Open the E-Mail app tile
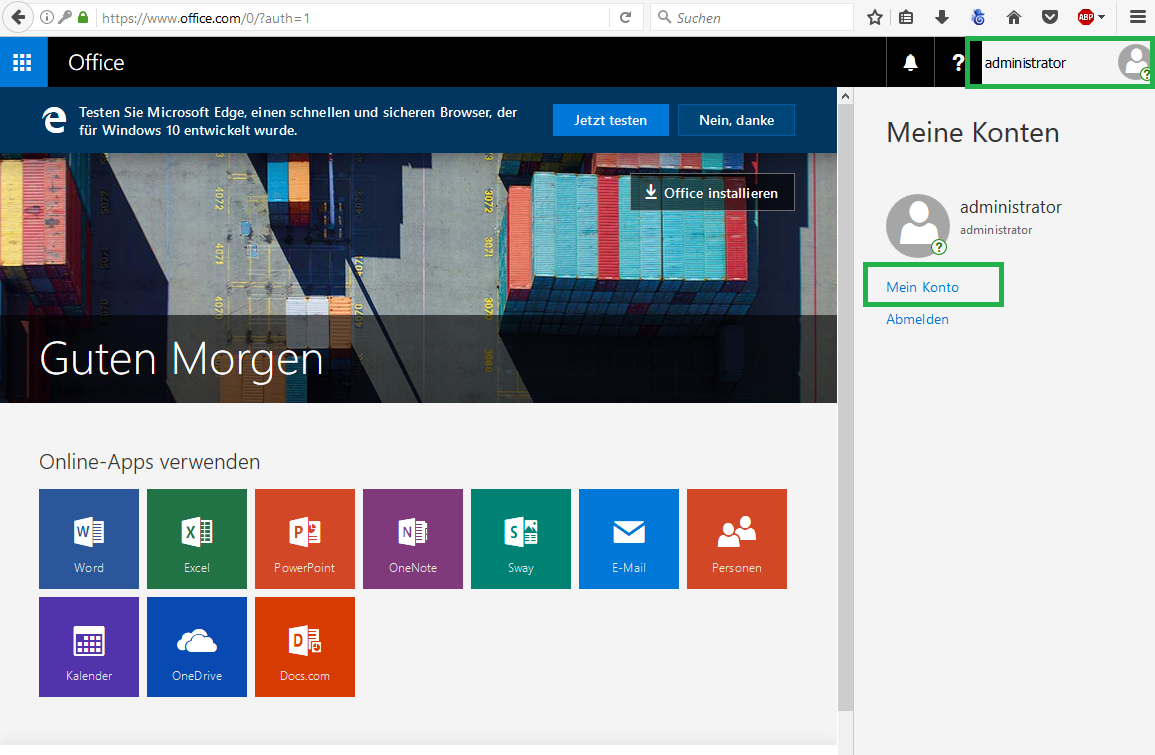 629,539
